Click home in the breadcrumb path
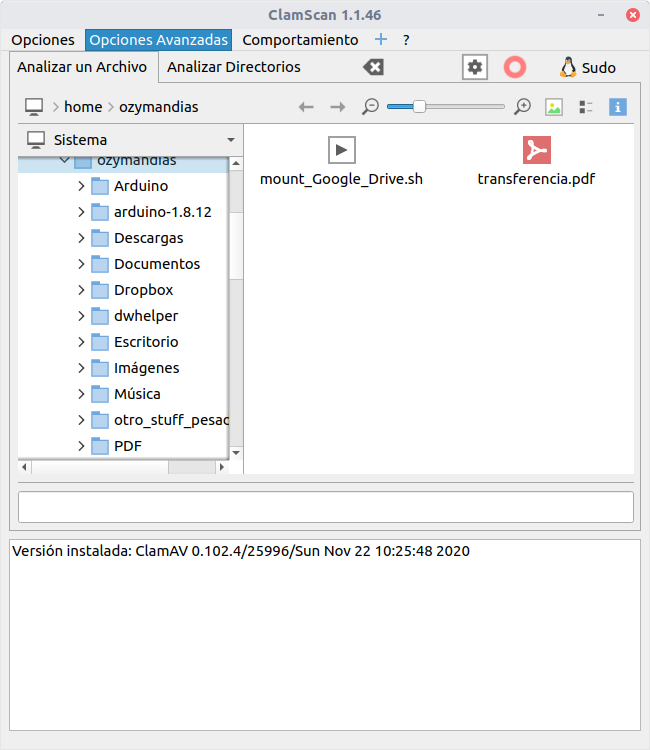This screenshot has height=750, width=650. click(83, 107)
